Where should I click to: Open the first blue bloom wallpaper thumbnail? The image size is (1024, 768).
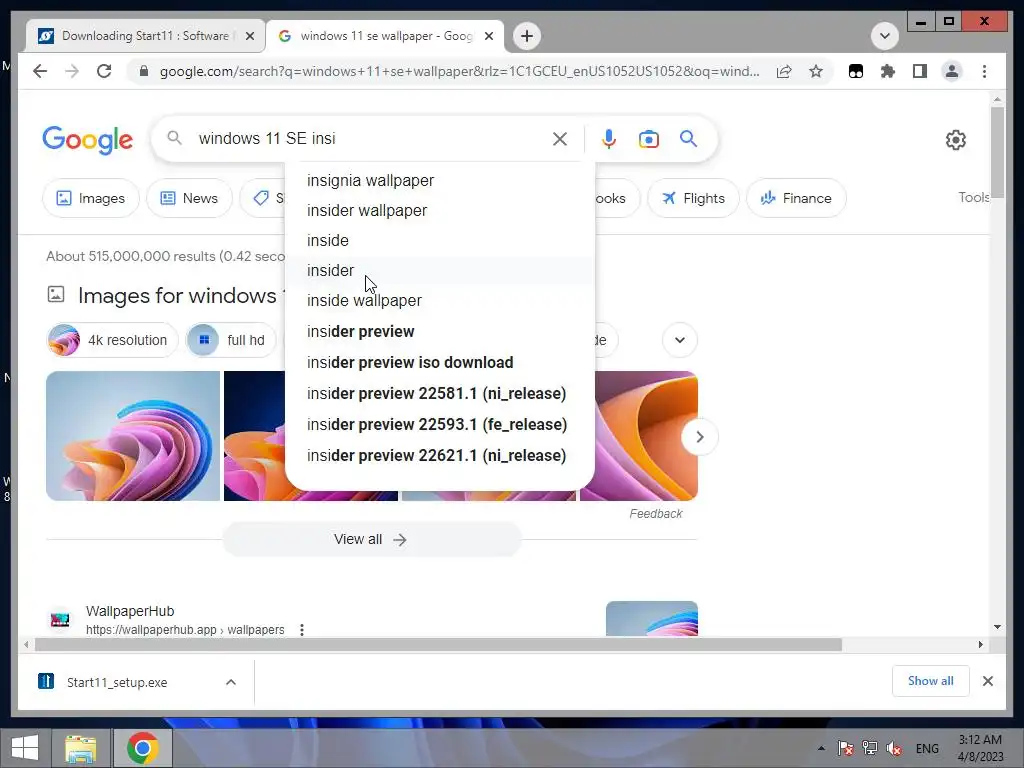click(x=133, y=436)
